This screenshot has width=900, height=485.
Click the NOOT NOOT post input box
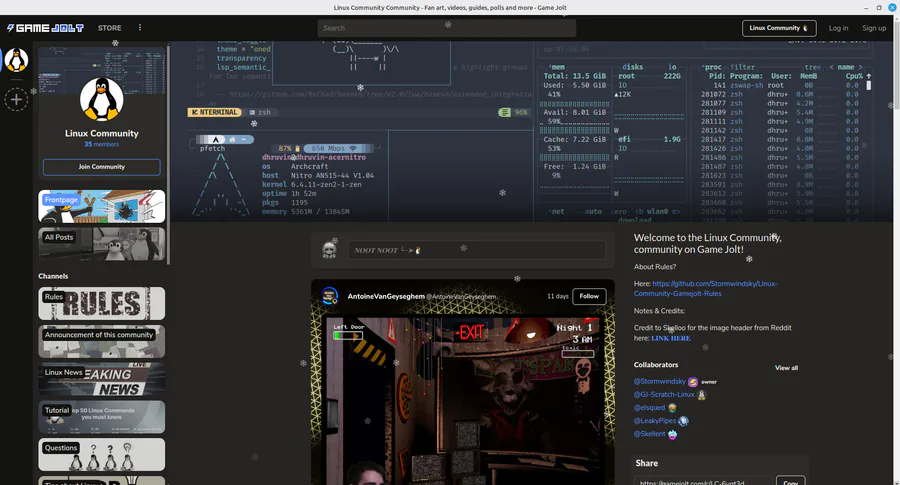[x=476, y=250]
